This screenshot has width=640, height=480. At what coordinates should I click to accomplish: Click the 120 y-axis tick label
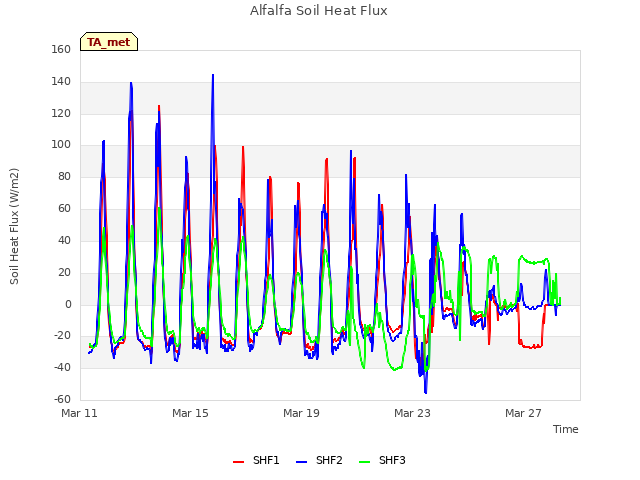61,113
